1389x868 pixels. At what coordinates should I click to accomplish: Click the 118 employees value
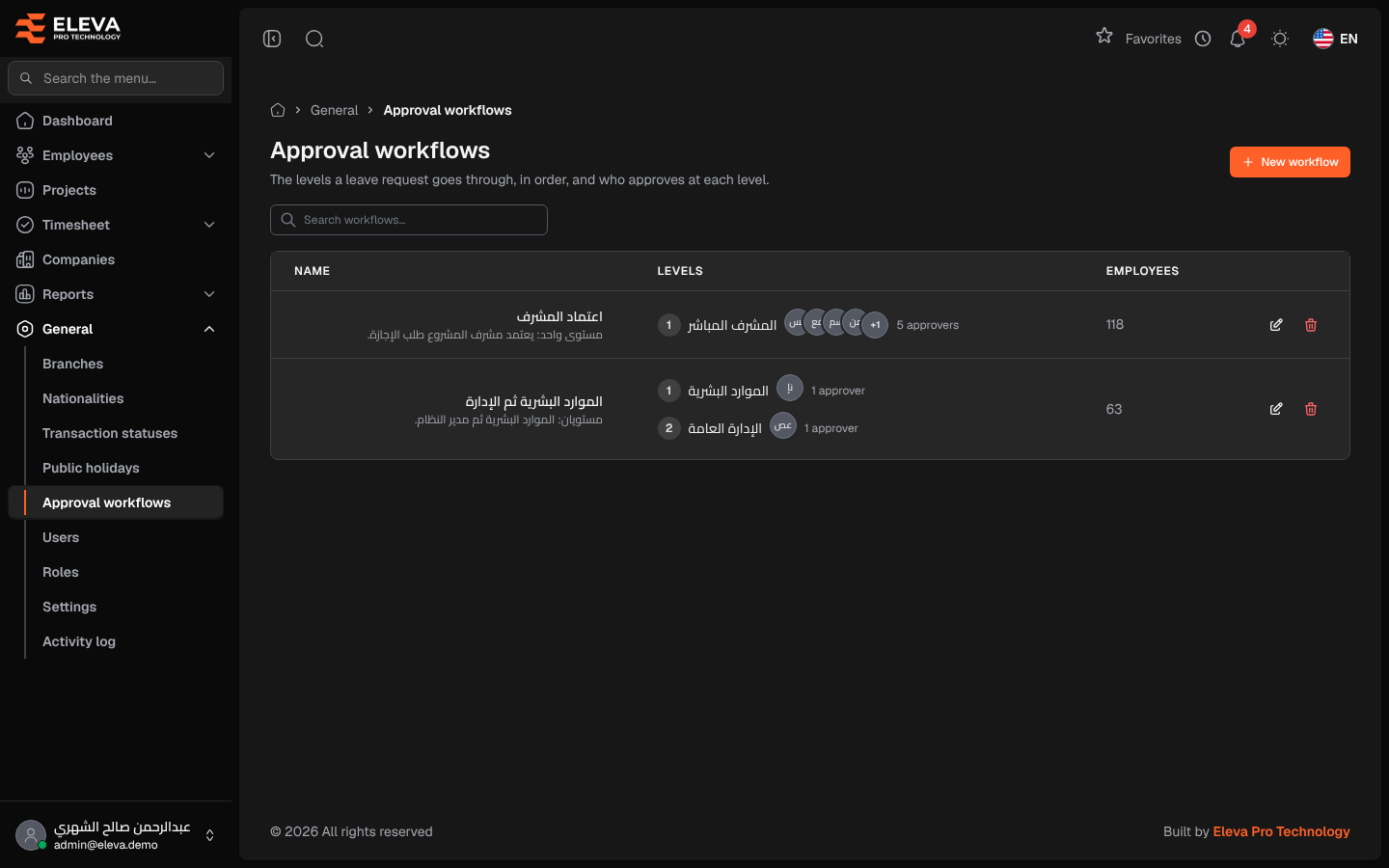pos(1115,324)
